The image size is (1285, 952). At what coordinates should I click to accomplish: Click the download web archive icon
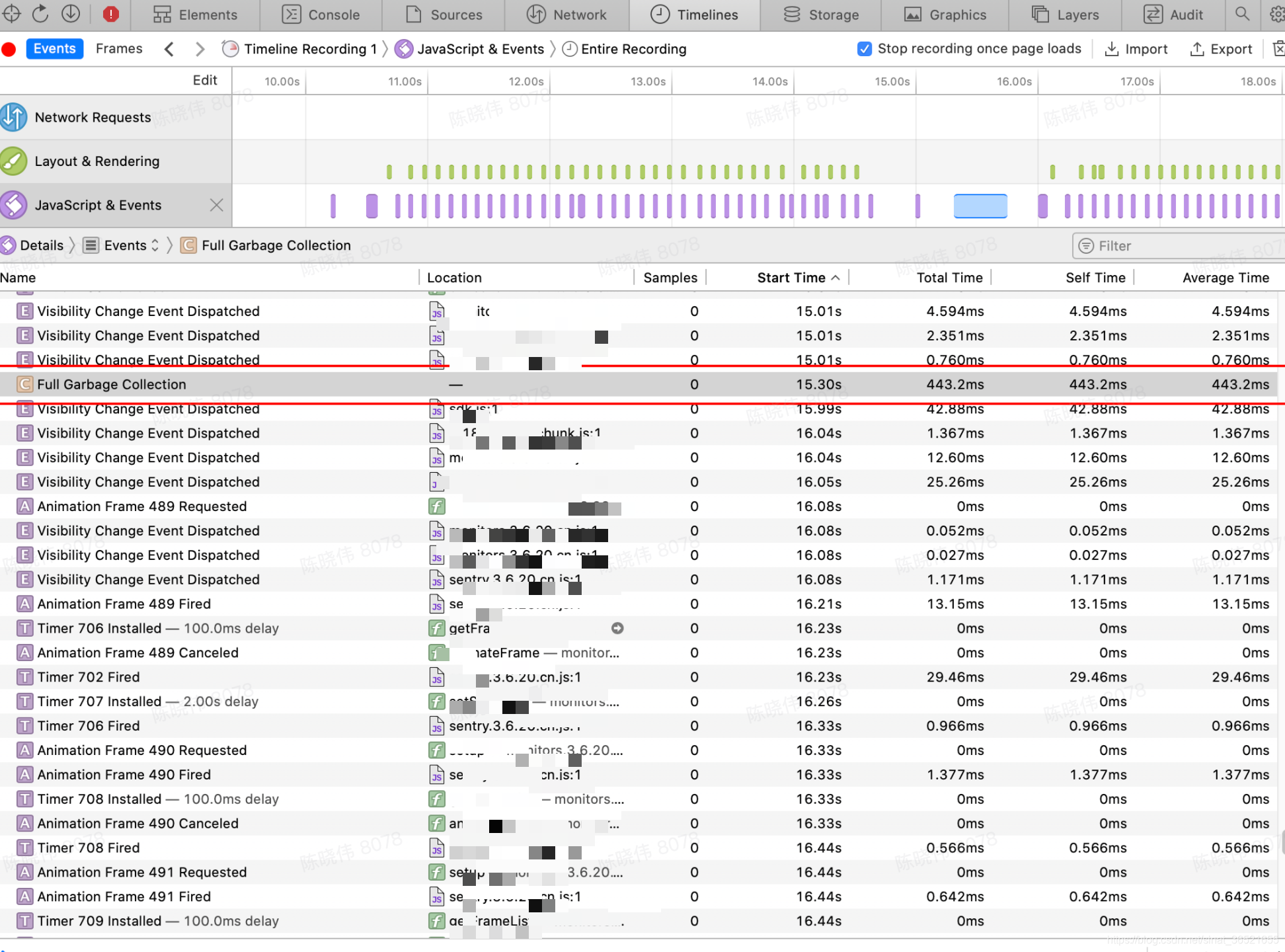[71, 14]
